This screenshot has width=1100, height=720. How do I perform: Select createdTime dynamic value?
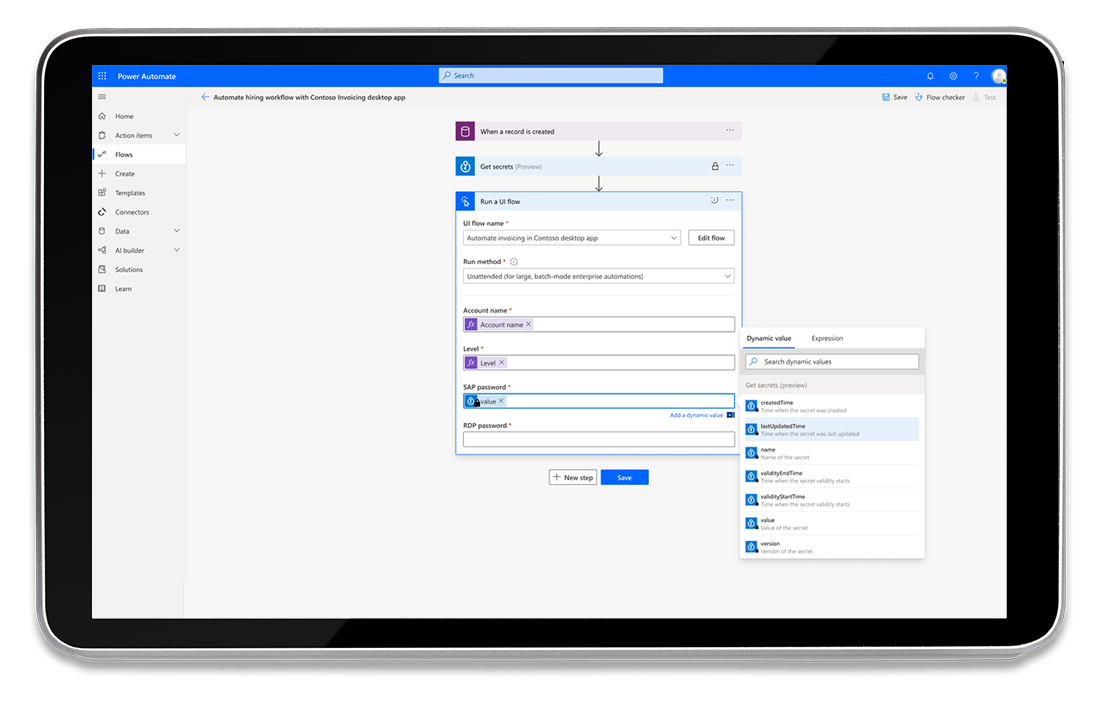coord(832,406)
